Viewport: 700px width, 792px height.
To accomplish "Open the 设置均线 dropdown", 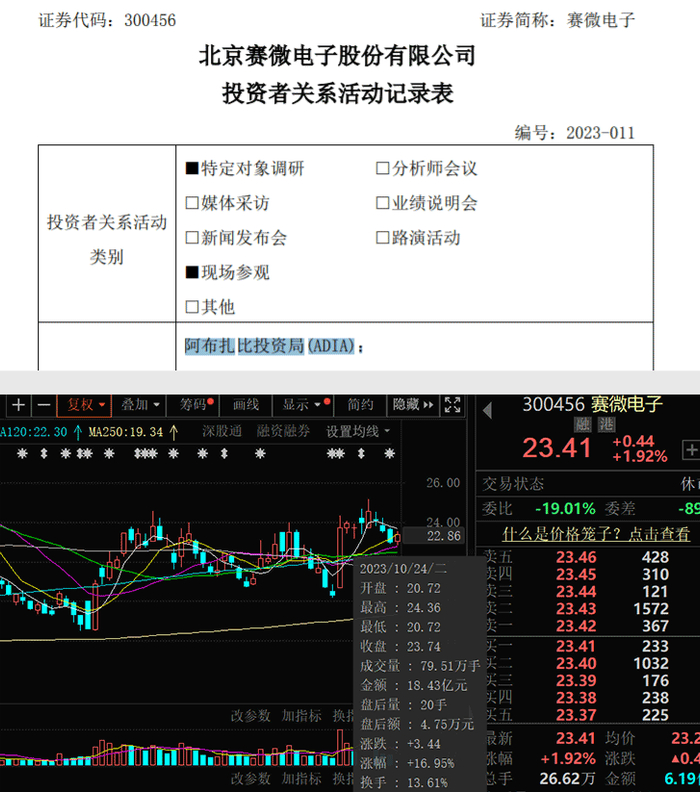I will (x=358, y=431).
